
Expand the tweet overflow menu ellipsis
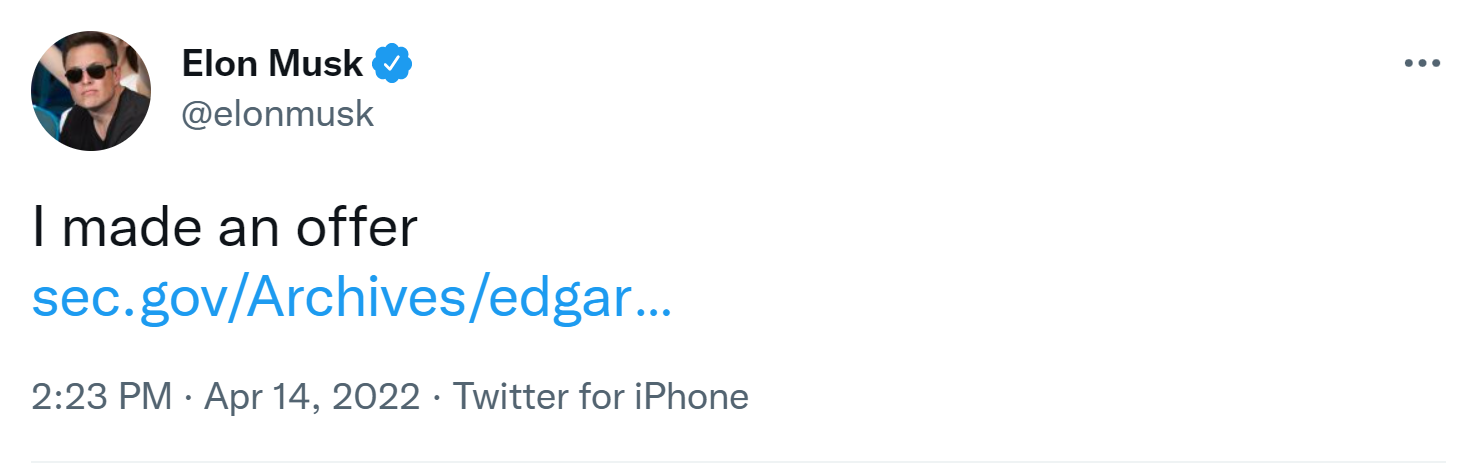click(1421, 63)
